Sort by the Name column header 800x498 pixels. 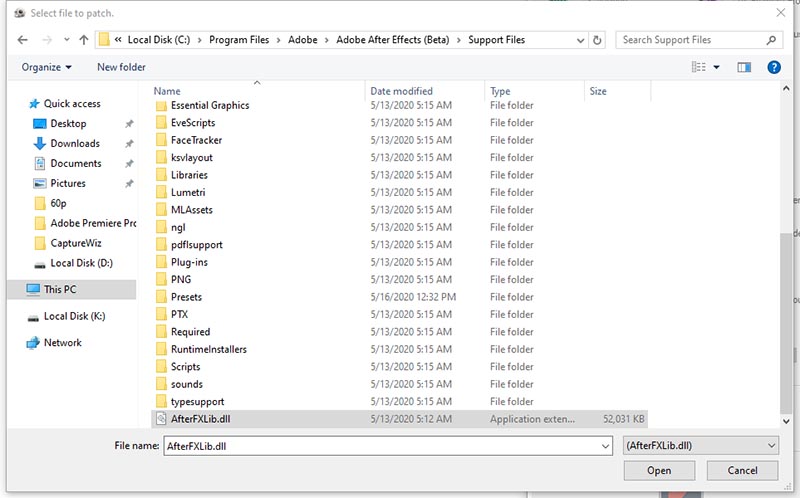[x=167, y=91]
